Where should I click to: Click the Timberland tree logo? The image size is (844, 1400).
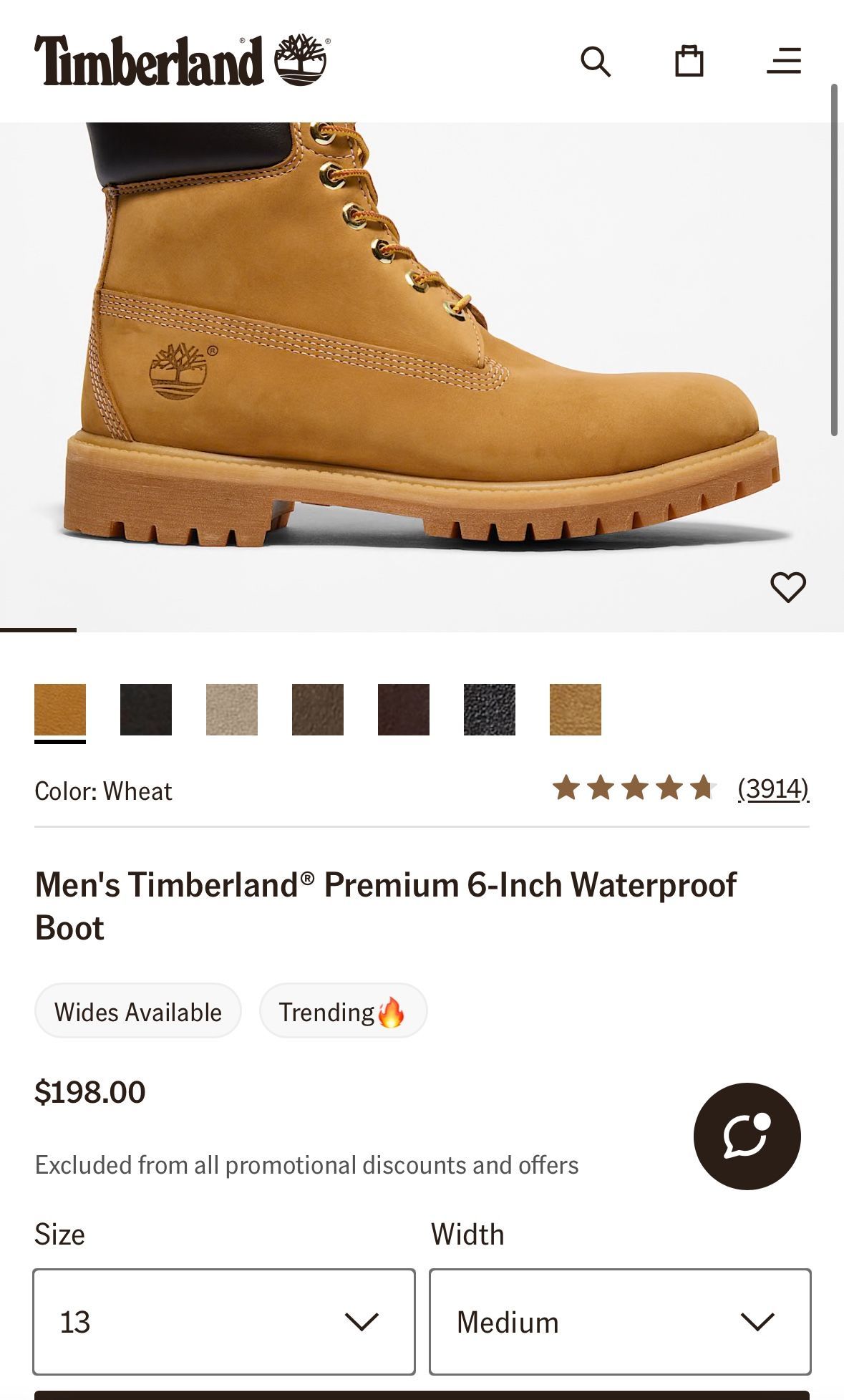[x=301, y=60]
